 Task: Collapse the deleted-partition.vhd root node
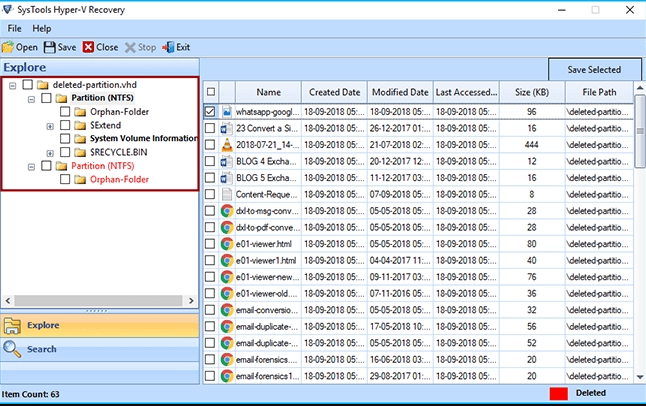[x=11, y=85]
